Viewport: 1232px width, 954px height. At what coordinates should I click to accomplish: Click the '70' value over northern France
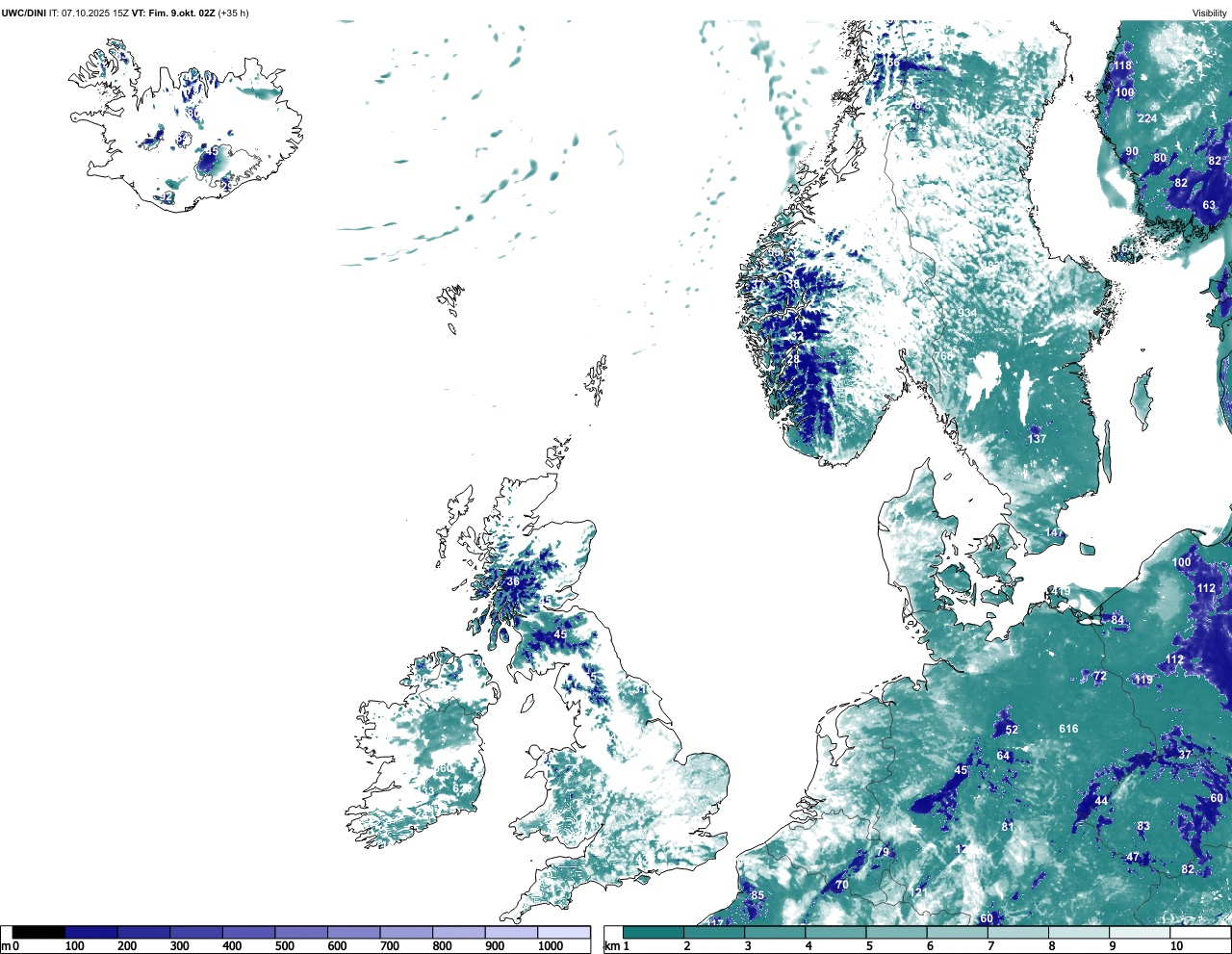pyautogui.click(x=842, y=885)
